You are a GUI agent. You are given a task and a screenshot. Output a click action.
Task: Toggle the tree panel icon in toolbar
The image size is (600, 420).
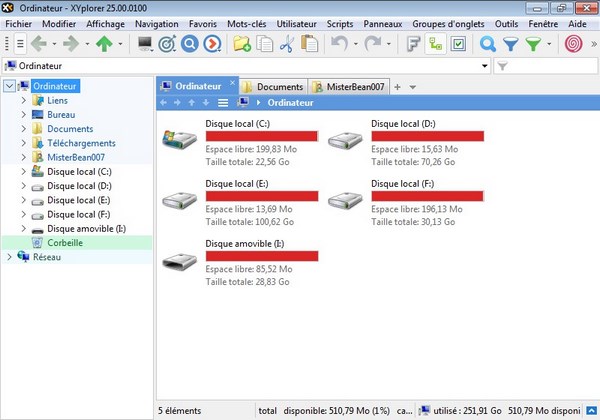click(435, 44)
